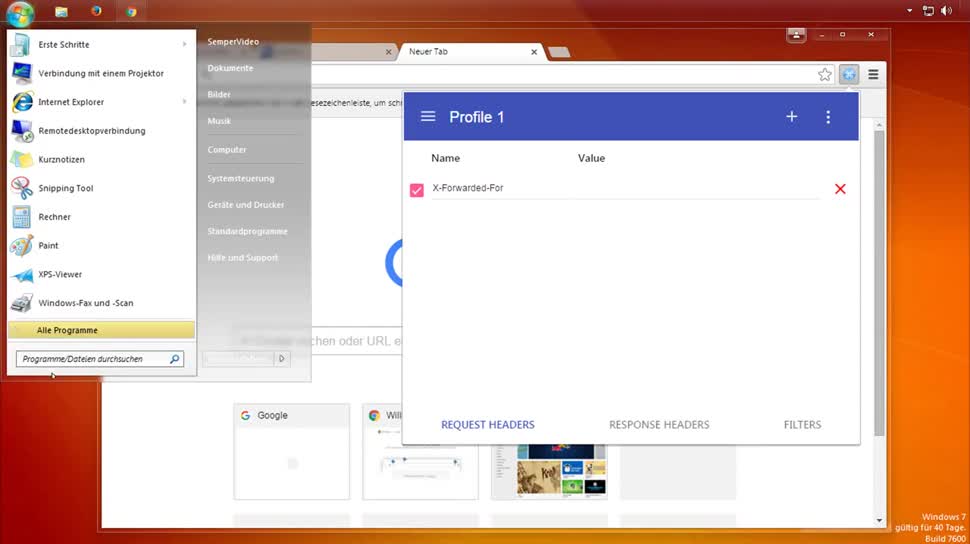Switch to the Response Headers tab

[659, 425]
